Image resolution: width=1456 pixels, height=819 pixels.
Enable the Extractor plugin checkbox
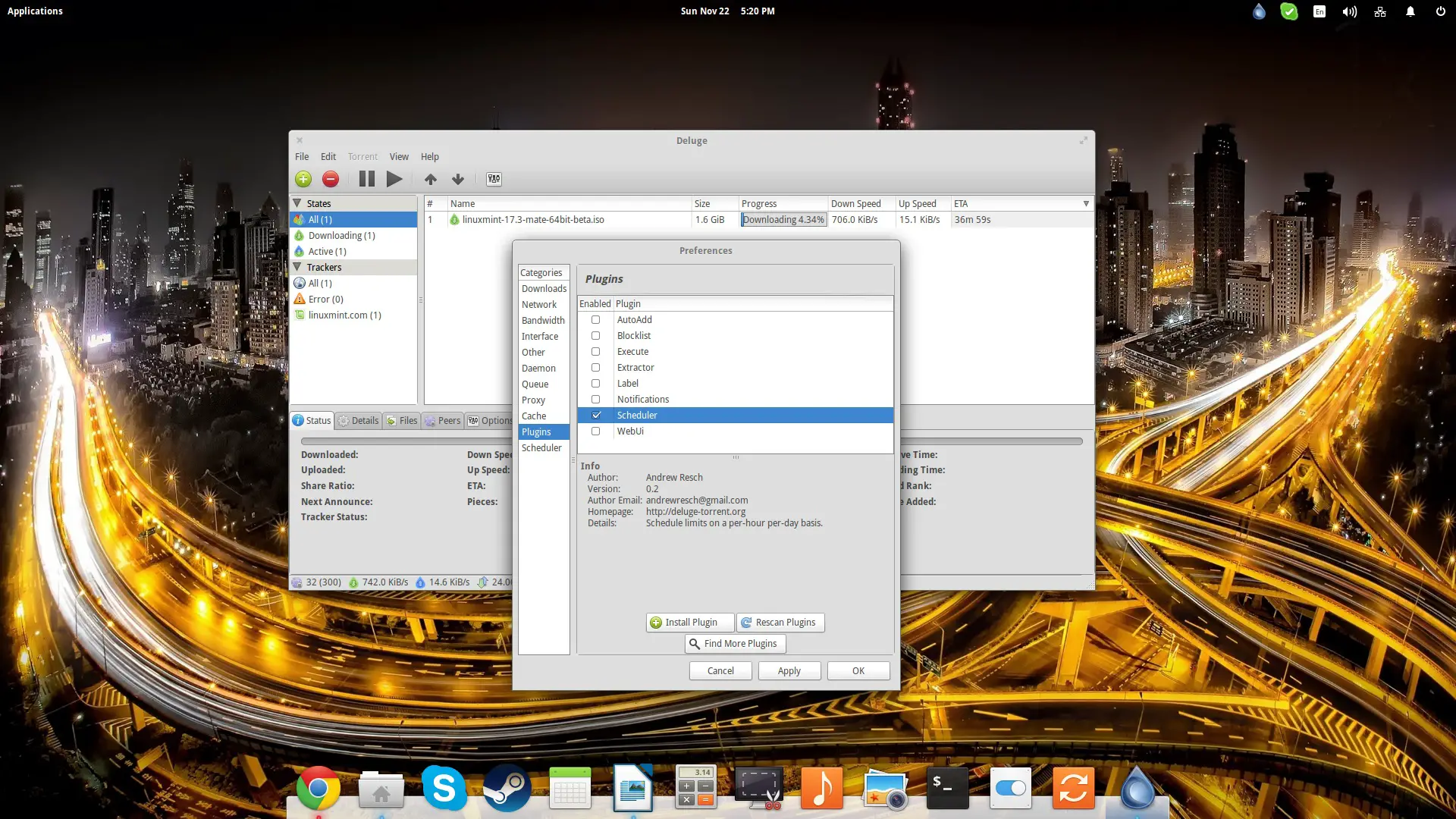(595, 367)
